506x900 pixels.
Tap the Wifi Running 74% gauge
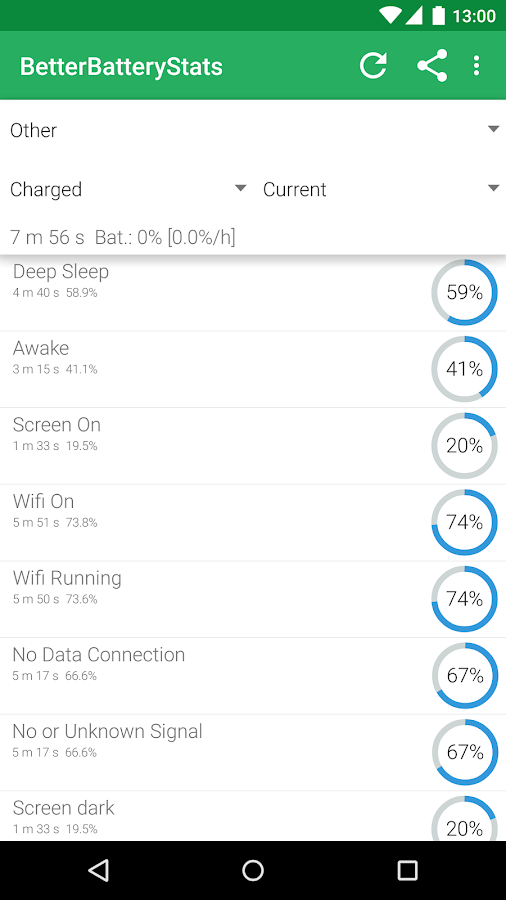(465, 599)
